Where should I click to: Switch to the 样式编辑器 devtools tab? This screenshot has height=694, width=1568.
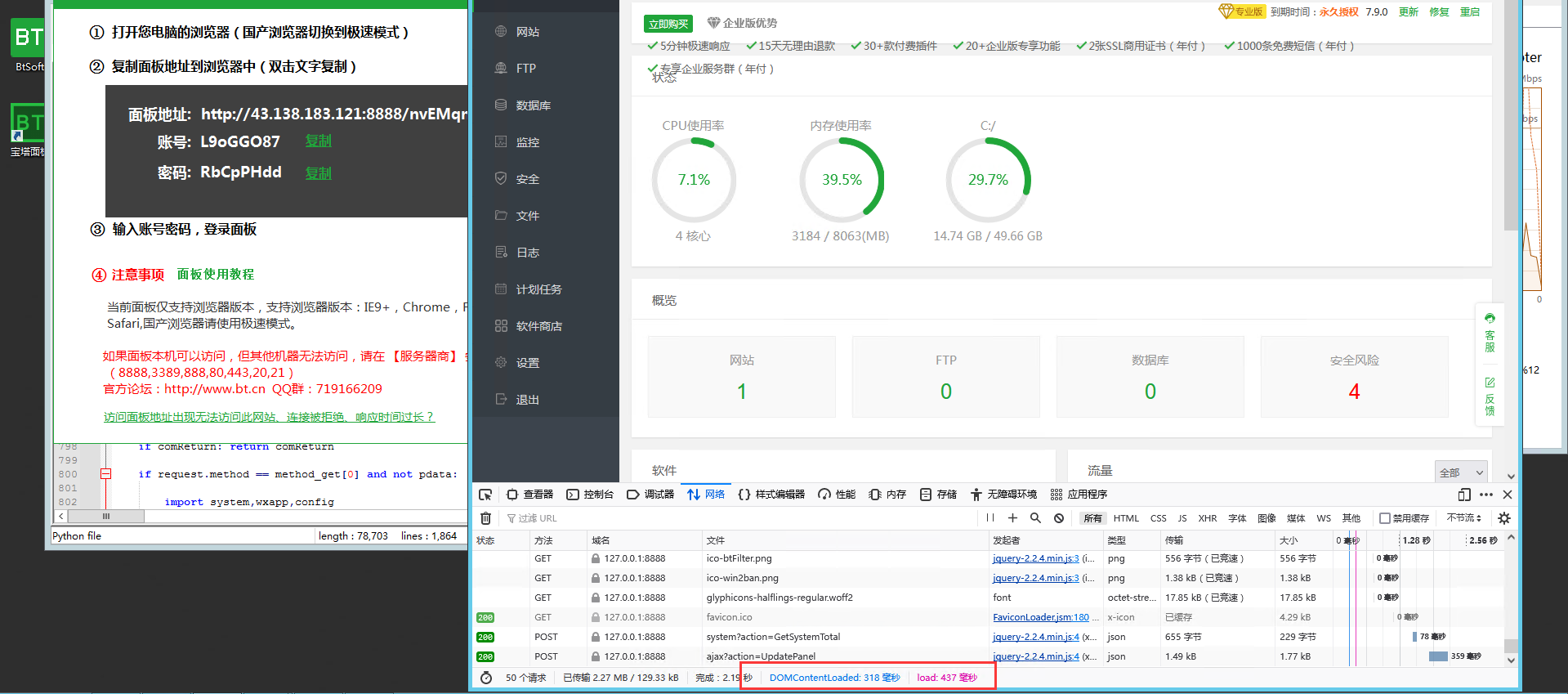click(x=771, y=495)
